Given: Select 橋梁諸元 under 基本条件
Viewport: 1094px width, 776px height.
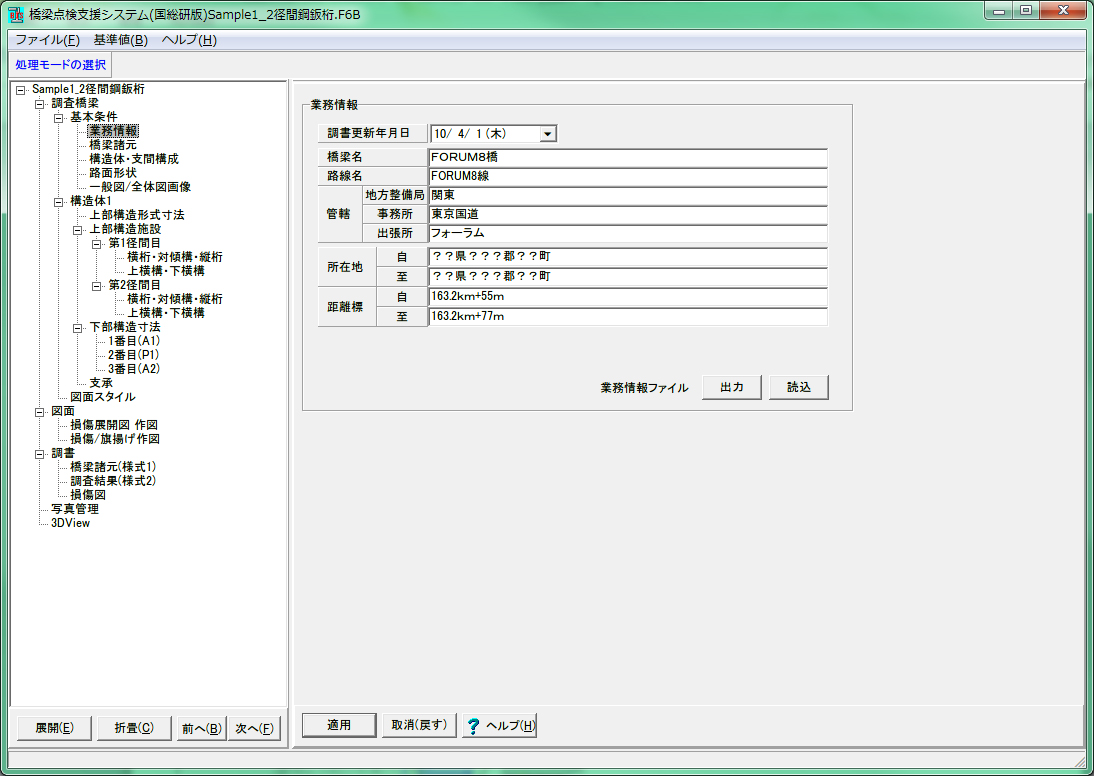Looking at the screenshot, I should (x=113, y=144).
